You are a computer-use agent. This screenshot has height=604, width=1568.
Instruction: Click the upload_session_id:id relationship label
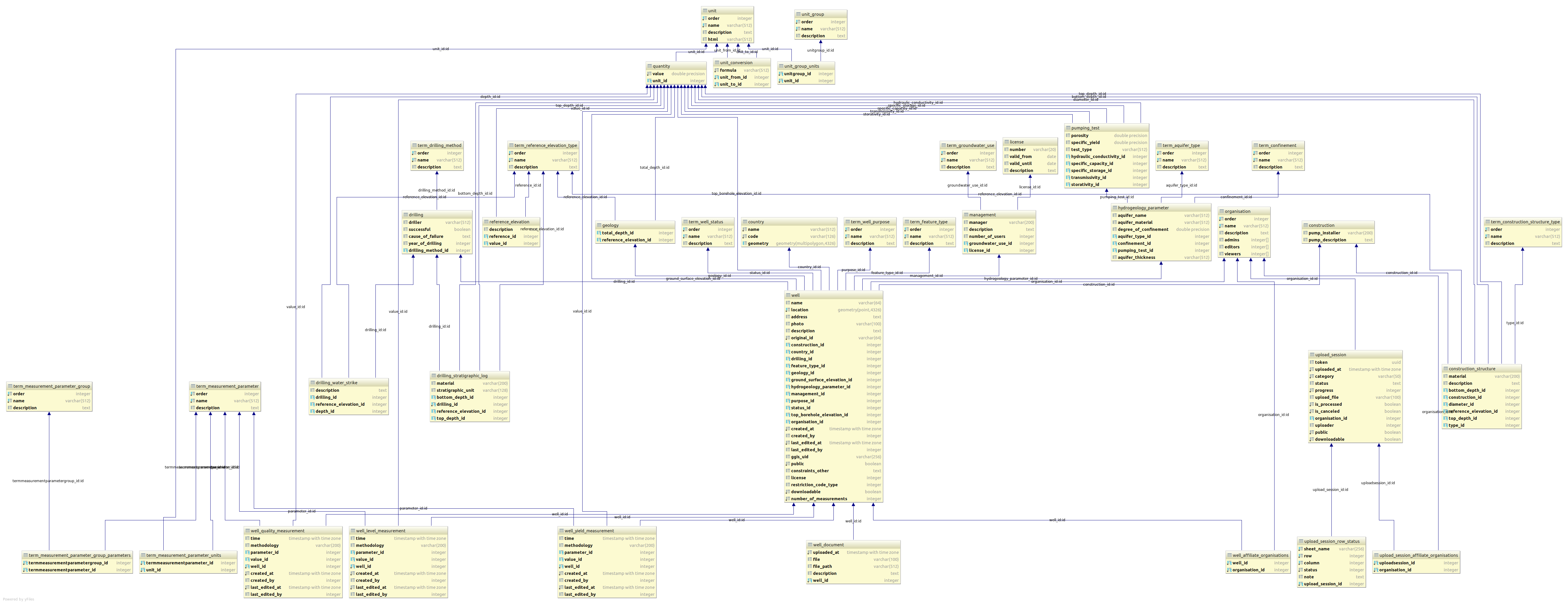pyautogui.click(x=1330, y=490)
